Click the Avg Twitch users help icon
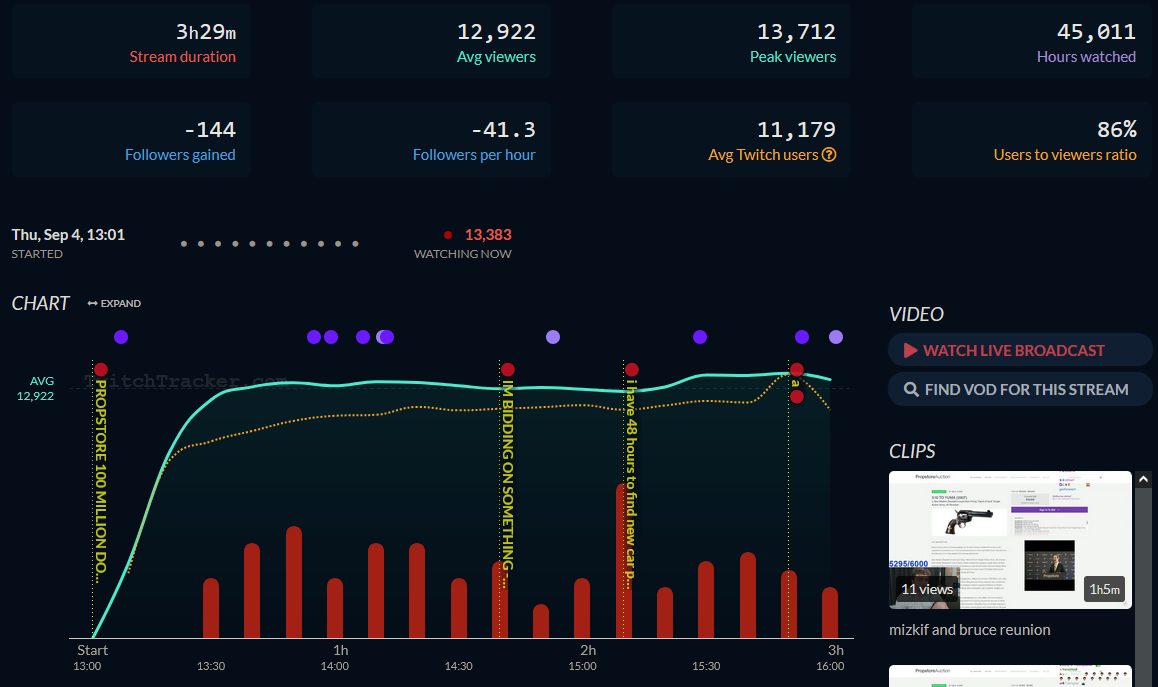The height and width of the screenshot is (687, 1158). point(829,154)
